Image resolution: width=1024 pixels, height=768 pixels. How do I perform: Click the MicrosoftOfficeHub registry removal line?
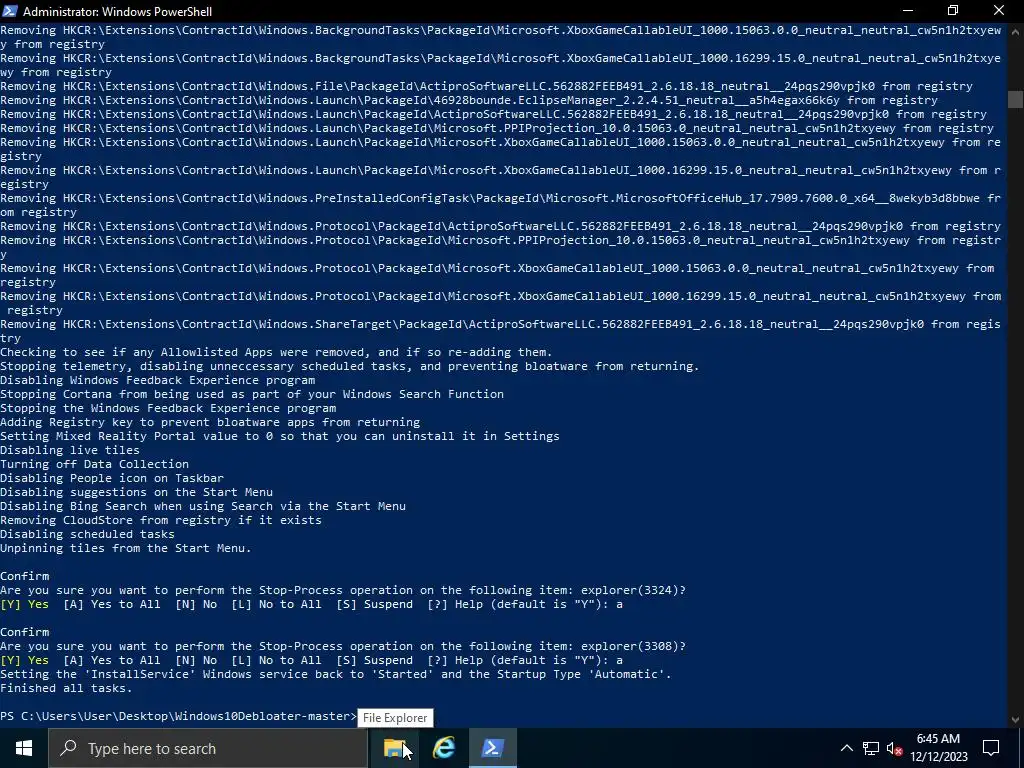coord(500,205)
